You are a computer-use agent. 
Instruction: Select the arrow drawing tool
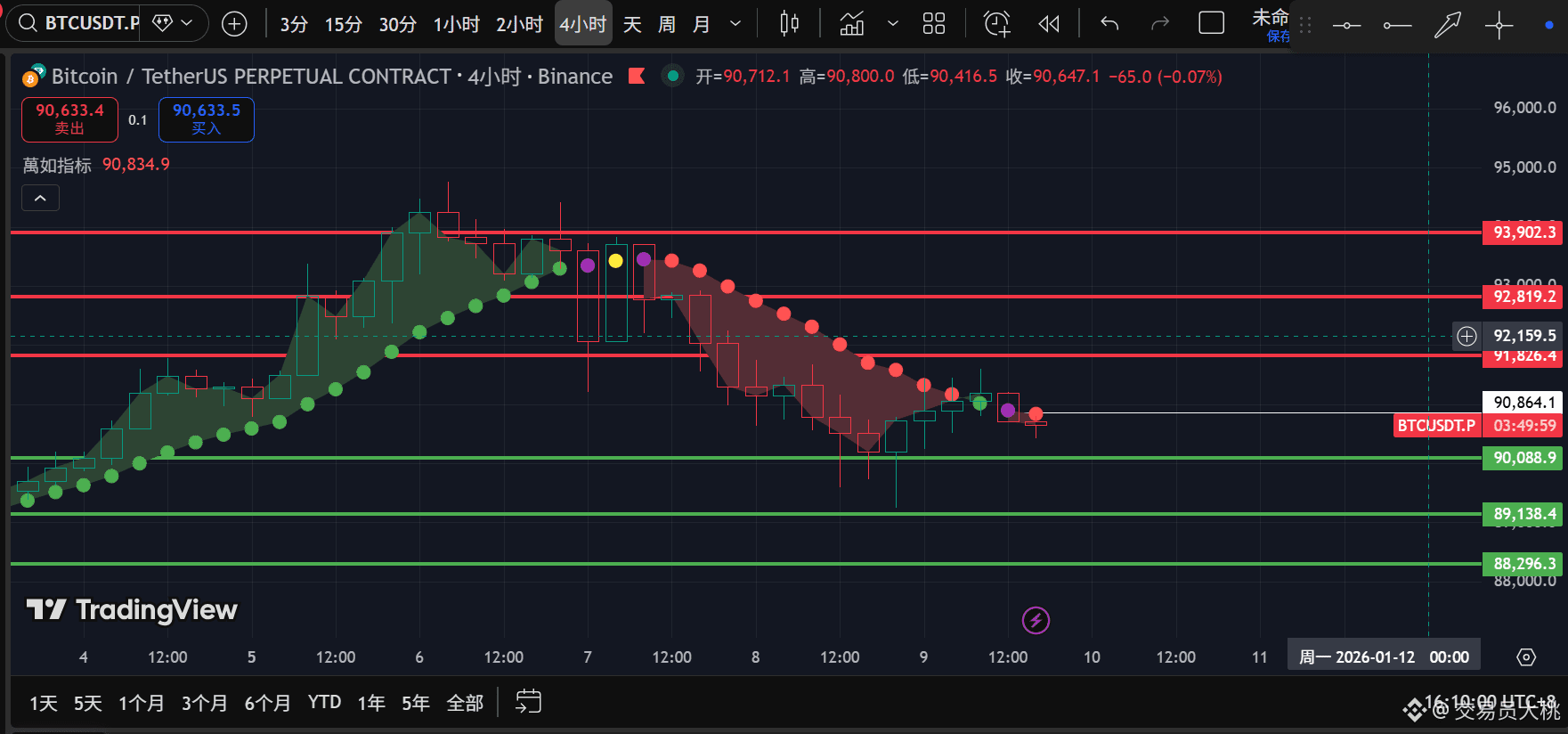1448,25
